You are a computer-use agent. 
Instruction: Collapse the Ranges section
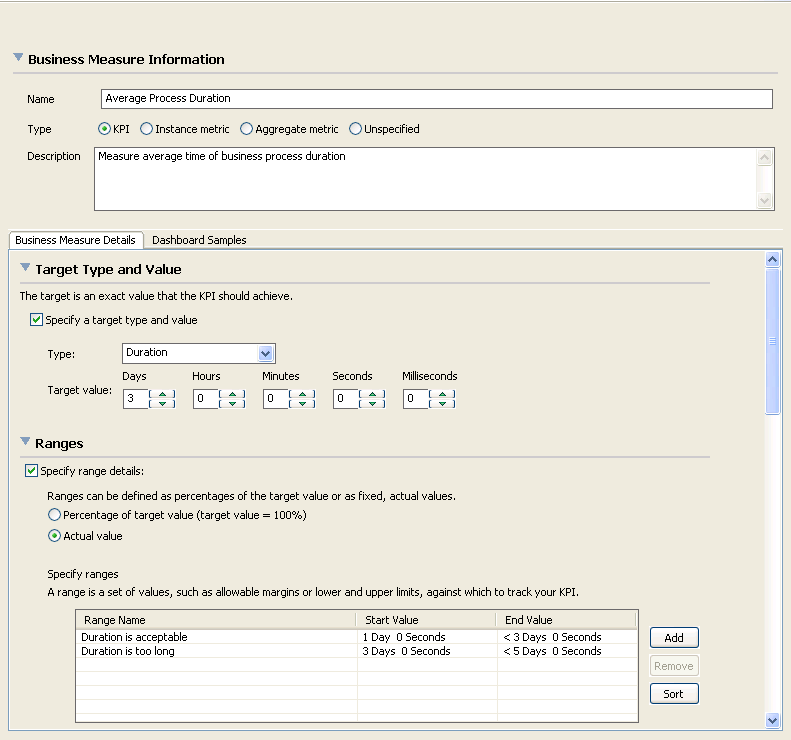click(x=26, y=442)
